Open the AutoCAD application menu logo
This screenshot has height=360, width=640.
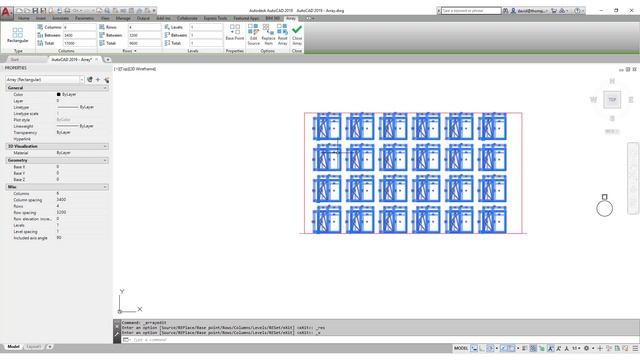[6, 12]
